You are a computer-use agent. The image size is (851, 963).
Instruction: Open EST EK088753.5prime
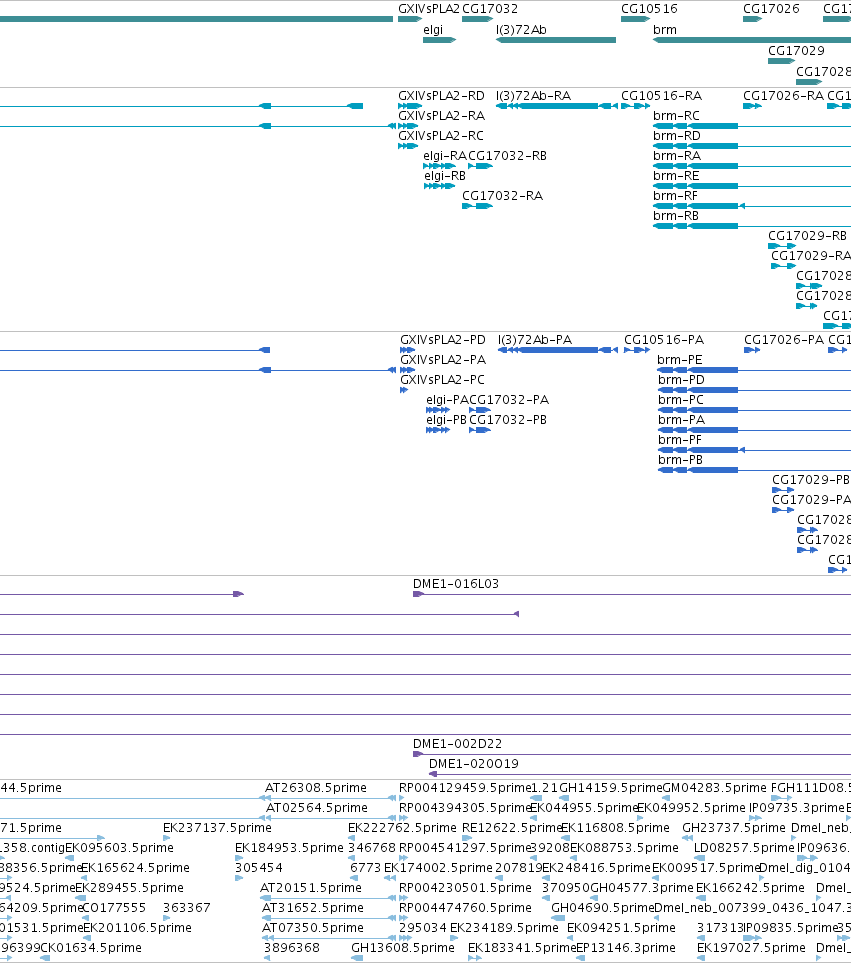coord(624,848)
